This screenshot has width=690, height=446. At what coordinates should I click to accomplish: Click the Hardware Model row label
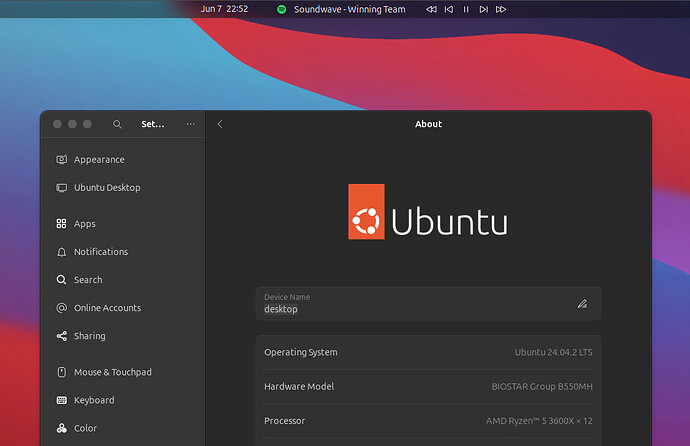(299, 387)
